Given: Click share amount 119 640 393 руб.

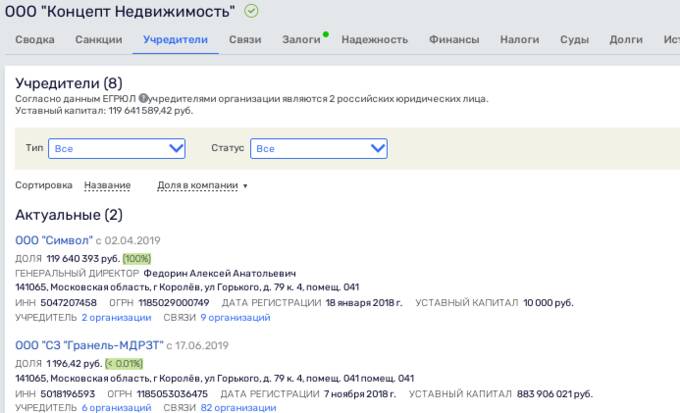Looking at the screenshot, I should [83, 259].
